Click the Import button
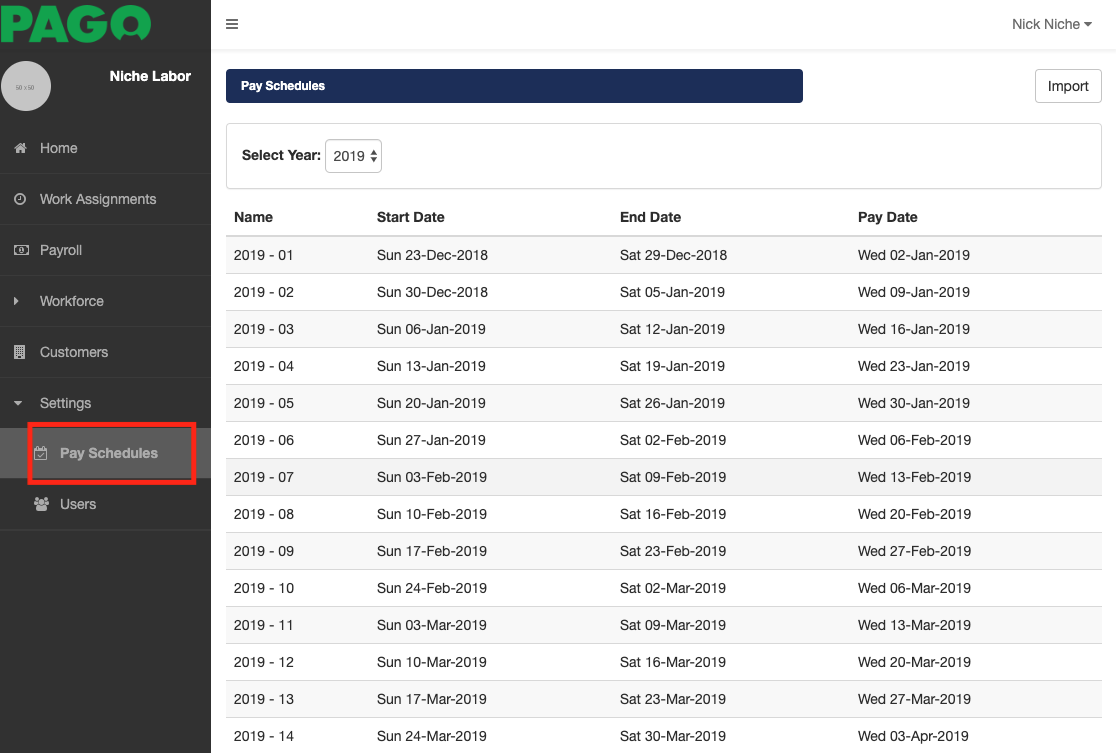This screenshot has height=753, width=1116. 1068,86
